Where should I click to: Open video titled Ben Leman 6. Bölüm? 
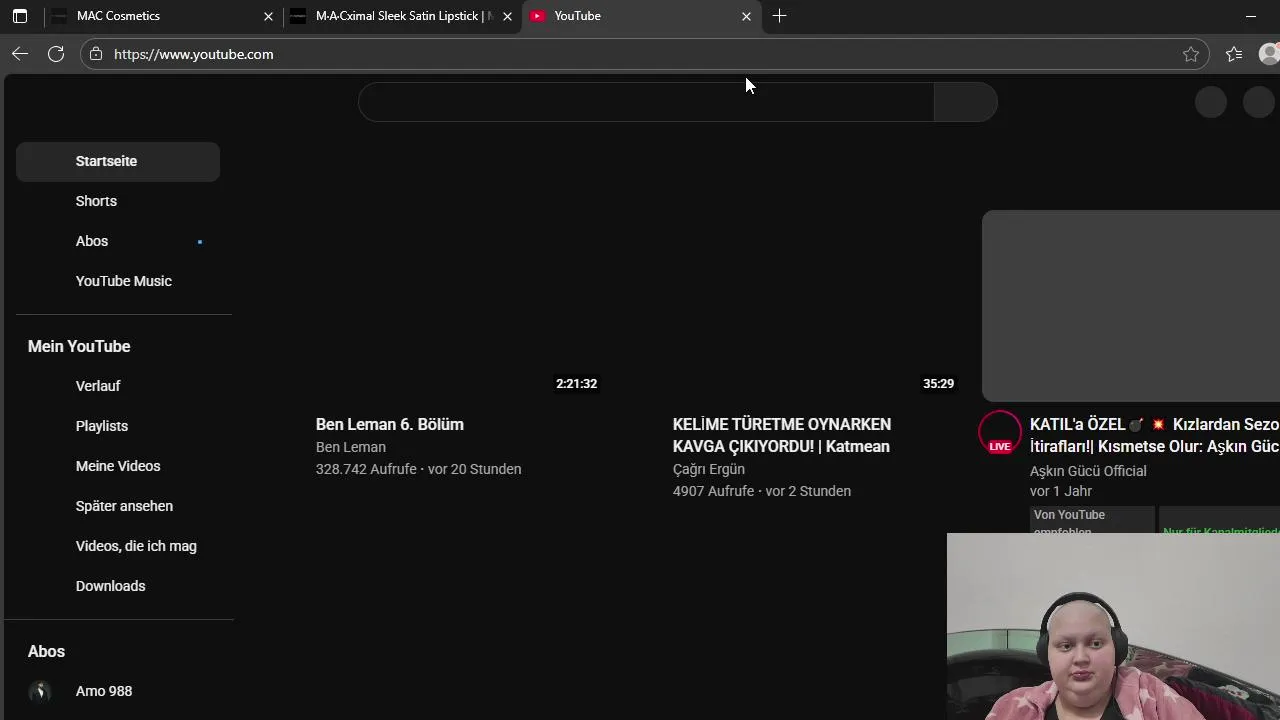(x=390, y=424)
